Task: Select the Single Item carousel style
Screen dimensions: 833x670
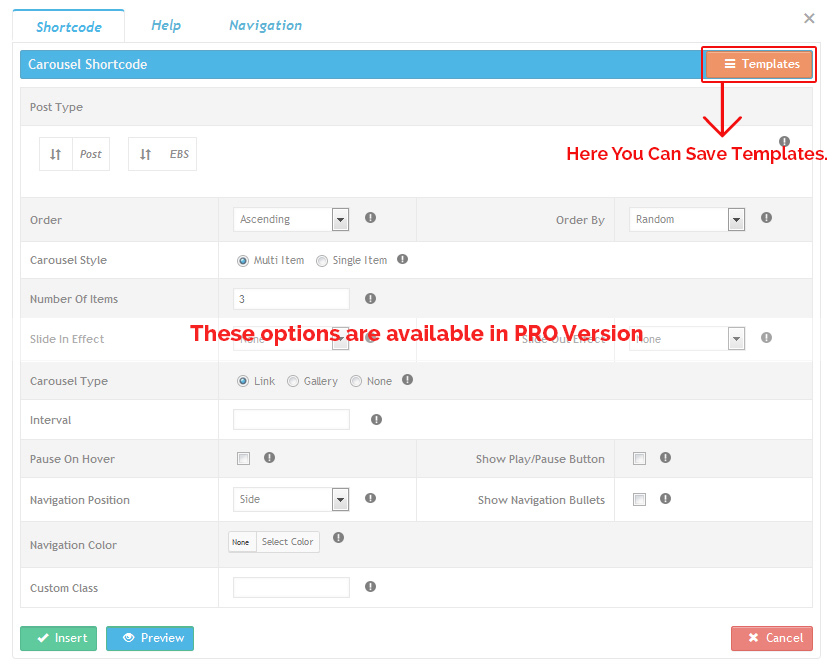Action: (322, 261)
